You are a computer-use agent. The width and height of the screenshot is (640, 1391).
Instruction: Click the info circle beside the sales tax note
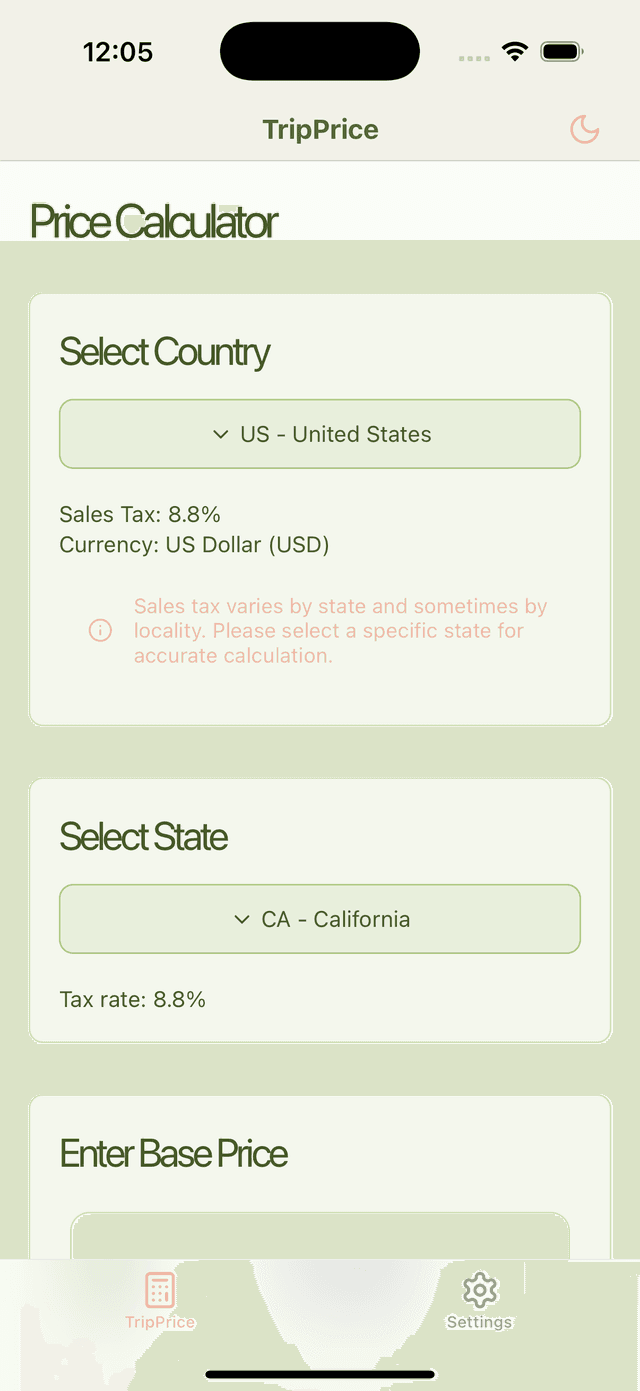pos(100,631)
